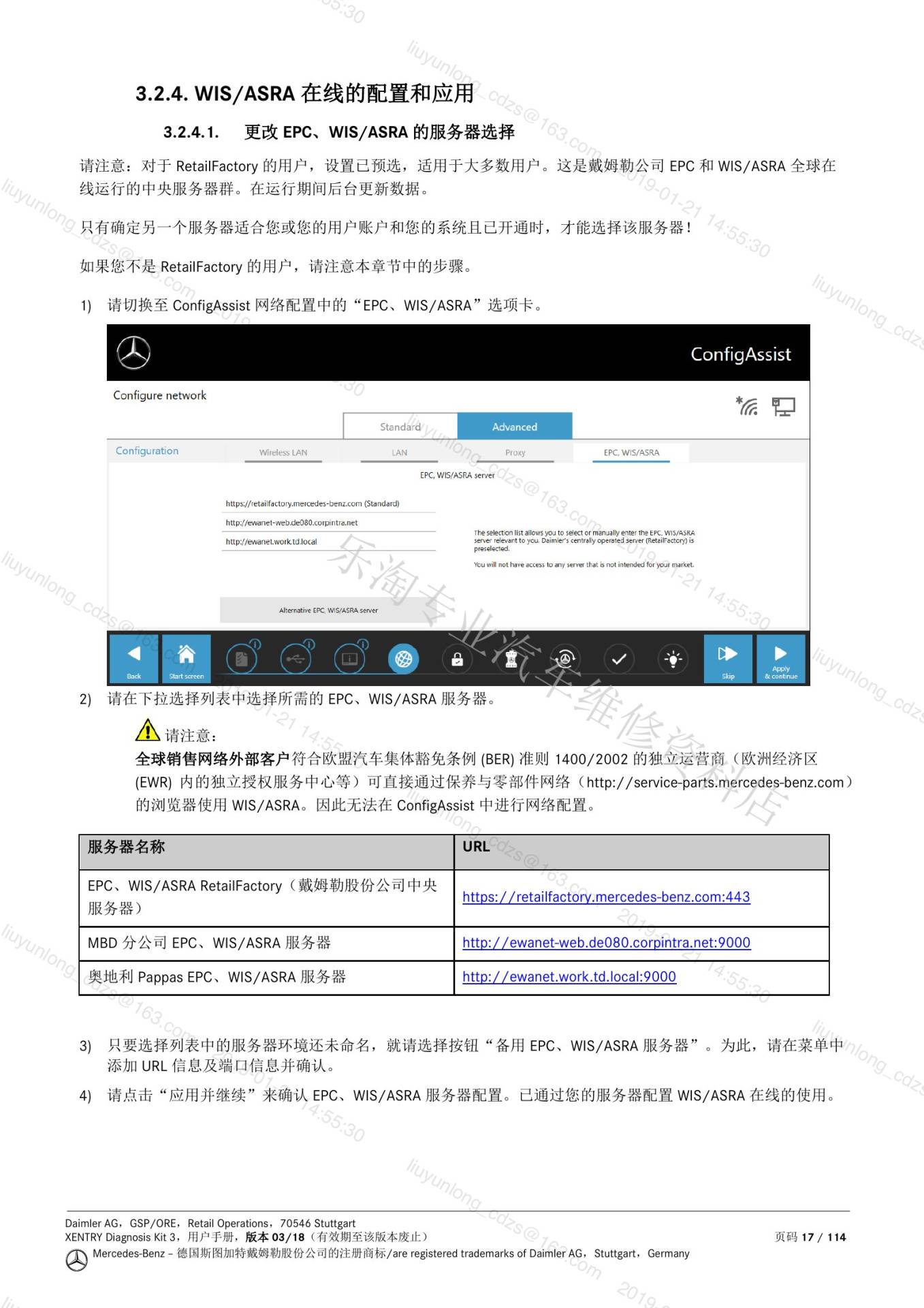Screen dimensions: 924x1308
Task: Select the padlock step icon in the wizard bar
Action: point(458,659)
